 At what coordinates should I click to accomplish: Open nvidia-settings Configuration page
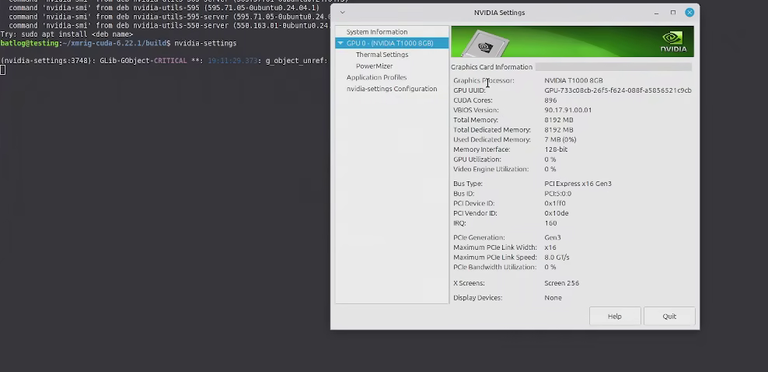coord(391,89)
